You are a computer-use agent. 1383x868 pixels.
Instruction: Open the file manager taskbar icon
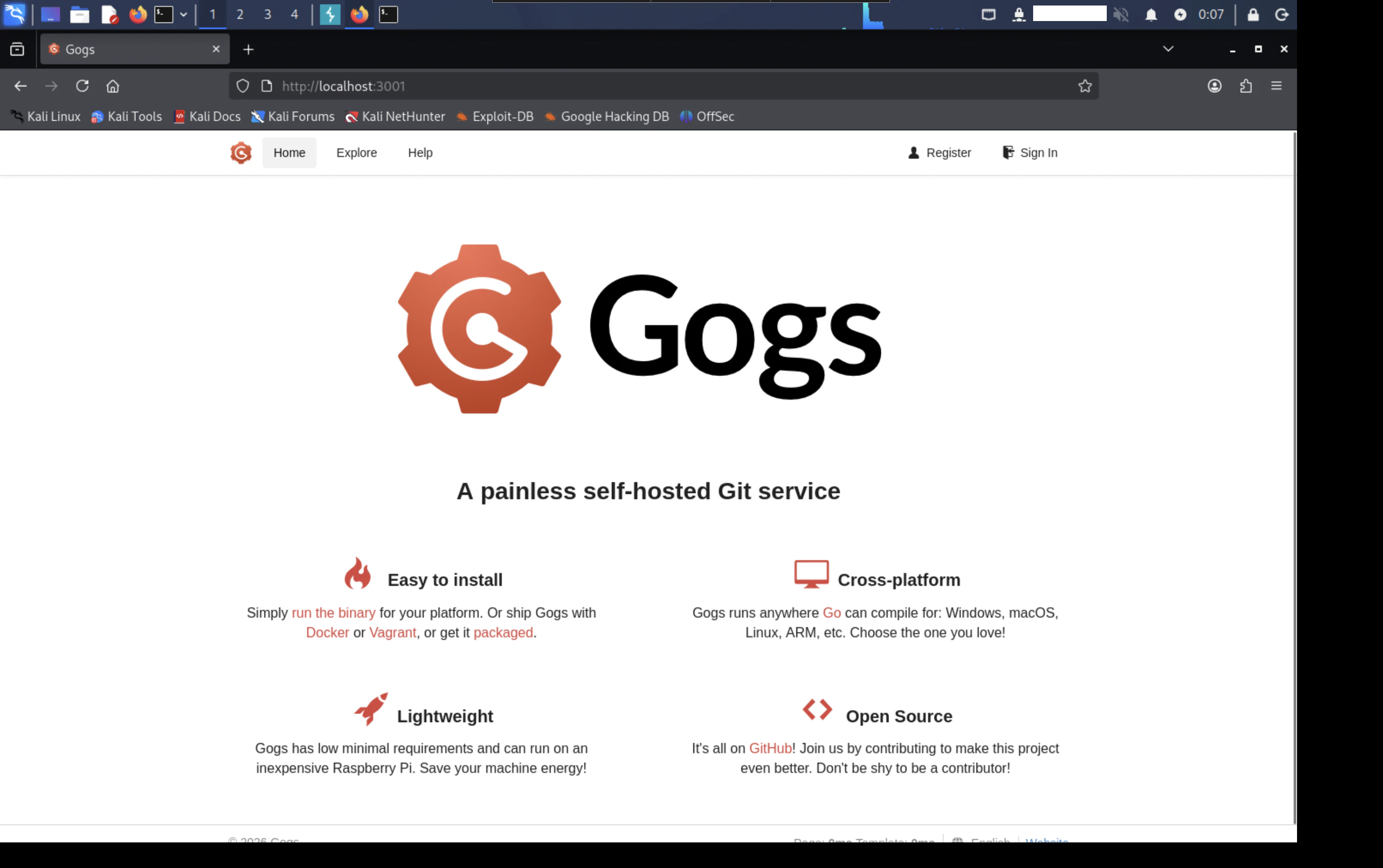[79, 14]
